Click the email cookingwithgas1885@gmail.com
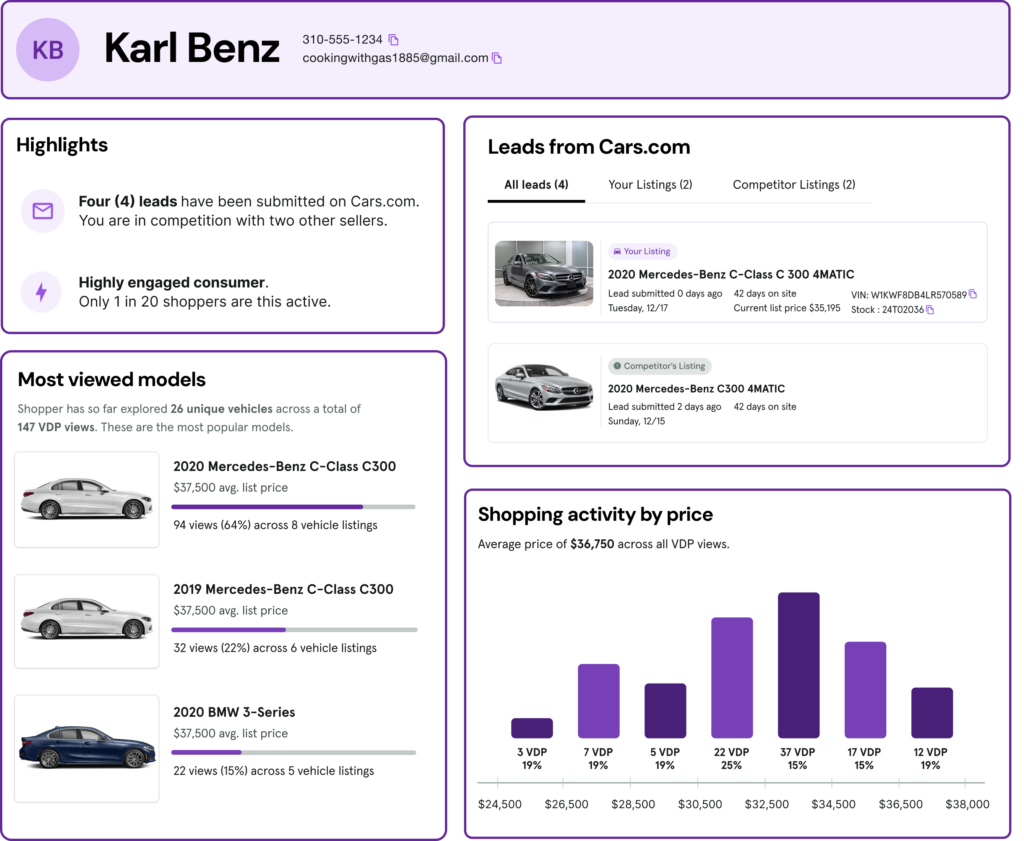1024x841 pixels. tap(395, 58)
